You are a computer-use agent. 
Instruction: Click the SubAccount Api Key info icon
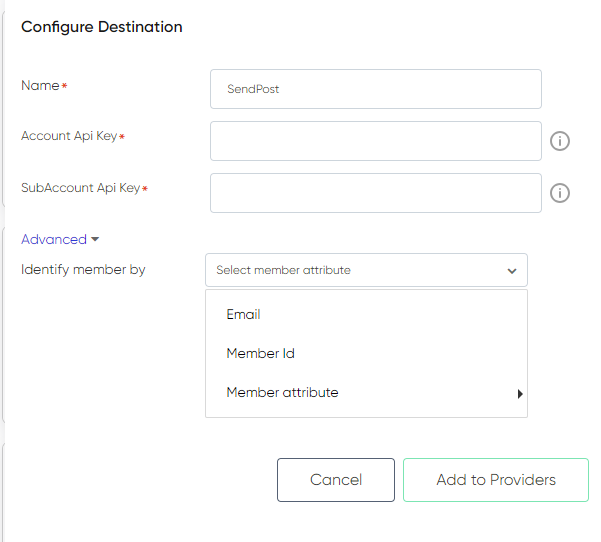point(560,193)
